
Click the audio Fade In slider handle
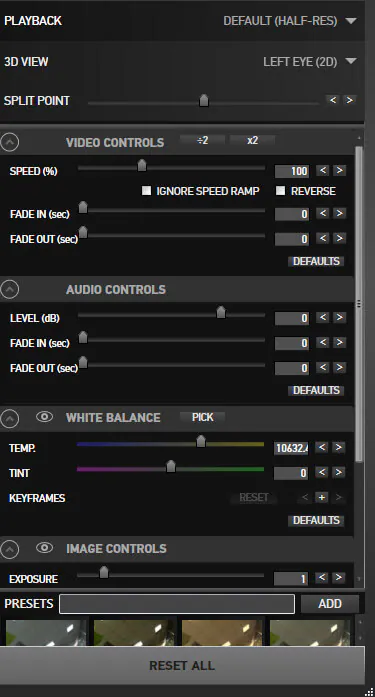pos(83,337)
